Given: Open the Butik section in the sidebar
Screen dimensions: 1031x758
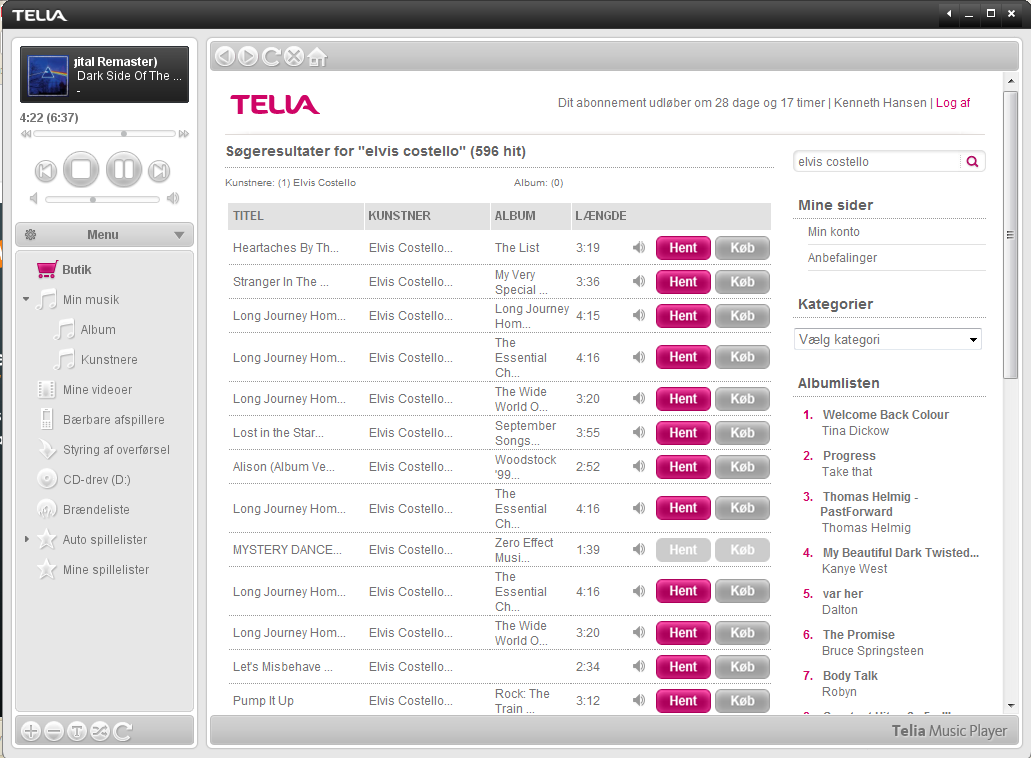Looking at the screenshot, I should [x=76, y=270].
